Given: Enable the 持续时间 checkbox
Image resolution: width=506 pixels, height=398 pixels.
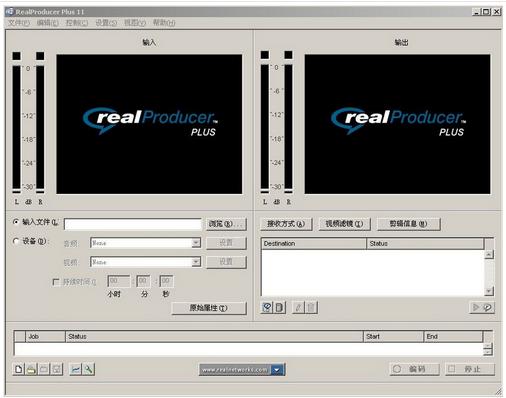Looking at the screenshot, I should [x=56, y=282].
